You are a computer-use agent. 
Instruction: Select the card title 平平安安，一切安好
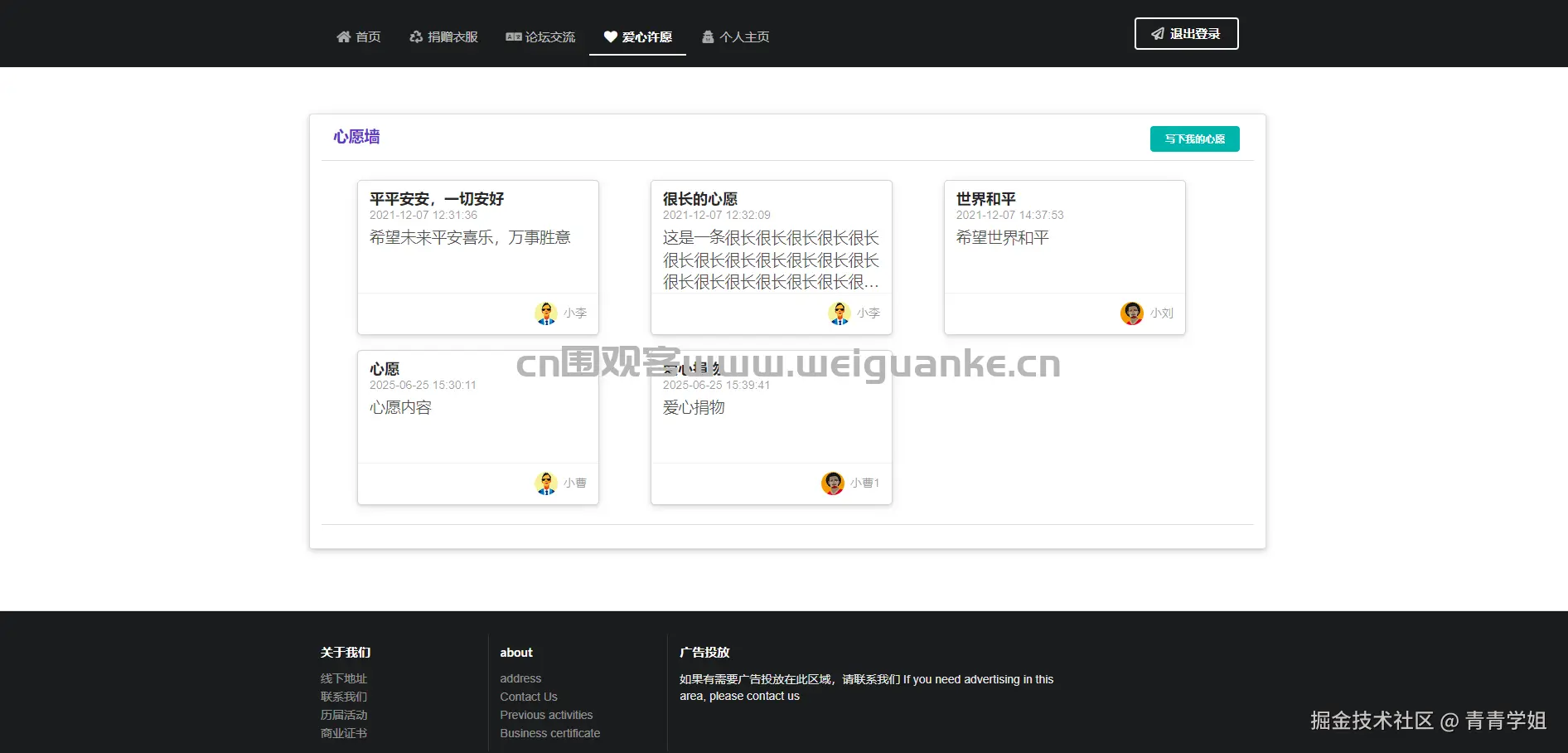(437, 199)
